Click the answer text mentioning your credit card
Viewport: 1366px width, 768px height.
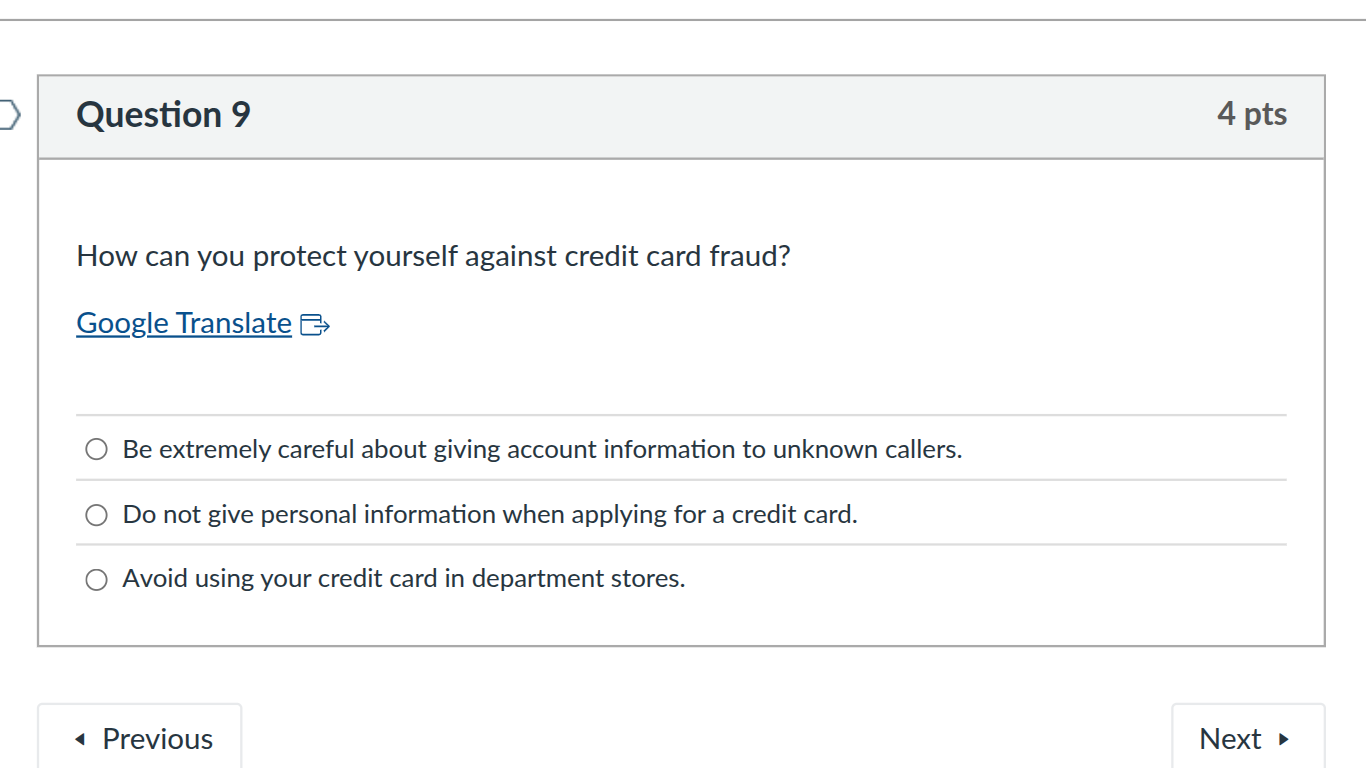coord(404,579)
